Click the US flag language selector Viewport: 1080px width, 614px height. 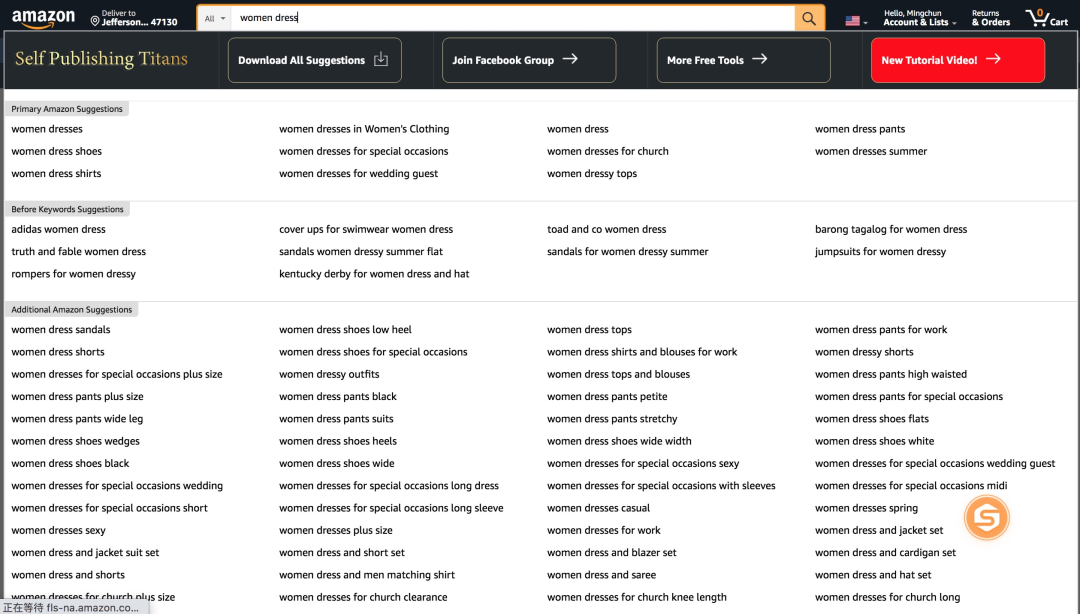coord(856,21)
